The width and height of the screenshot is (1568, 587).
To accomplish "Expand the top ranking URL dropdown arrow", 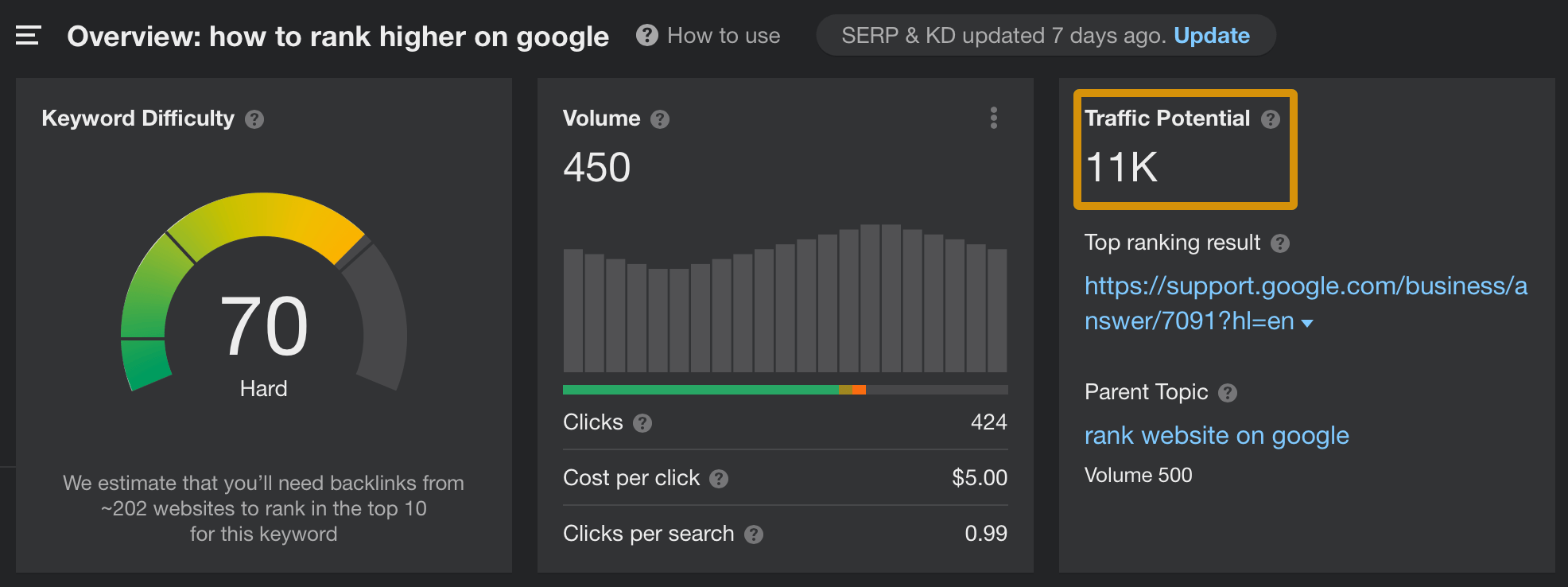I will pos(1307,323).
